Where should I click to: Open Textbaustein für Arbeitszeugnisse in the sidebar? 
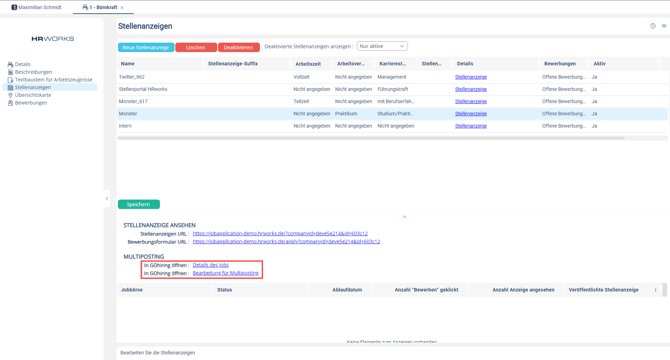[53, 79]
